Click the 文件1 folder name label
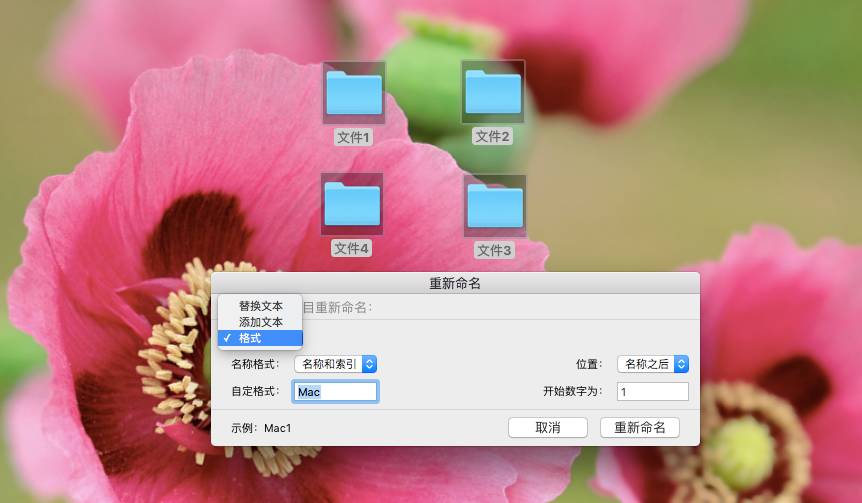 [353, 137]
